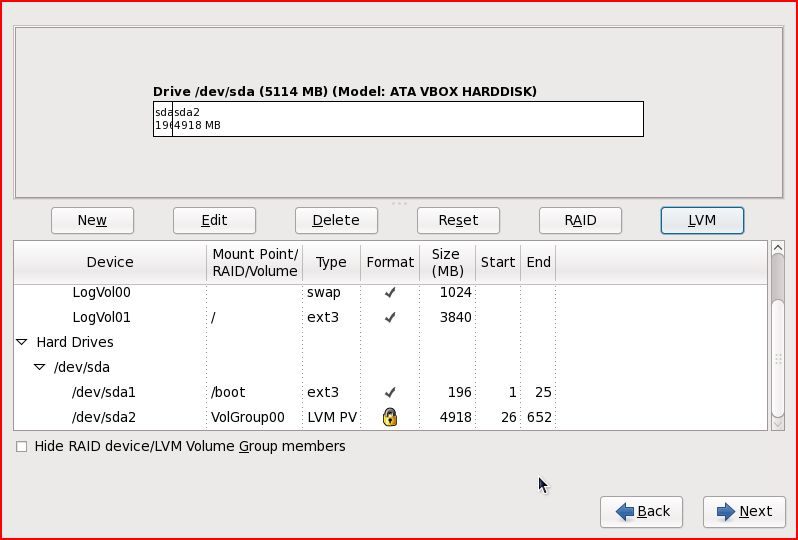Viewport: 798px width, 540px height.
Task: Select the sda2 segment in drive diagram
Action: 406,119
